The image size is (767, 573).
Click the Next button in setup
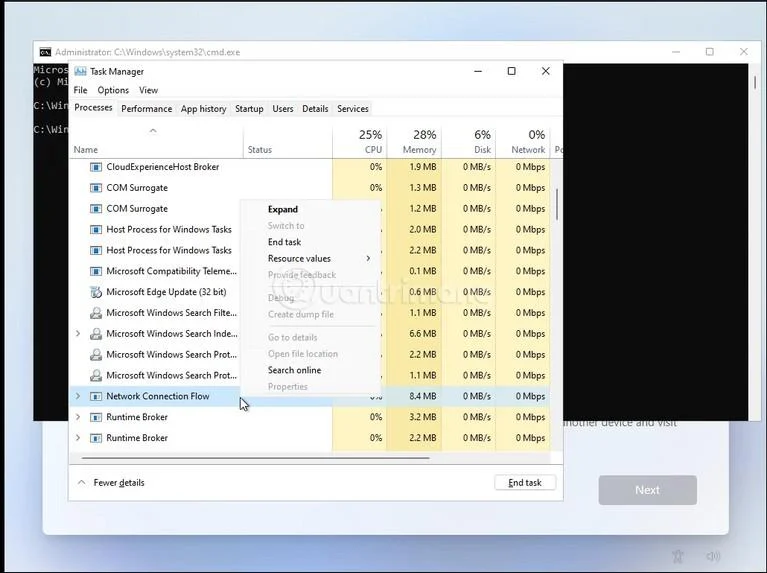[x=648, y=490]
